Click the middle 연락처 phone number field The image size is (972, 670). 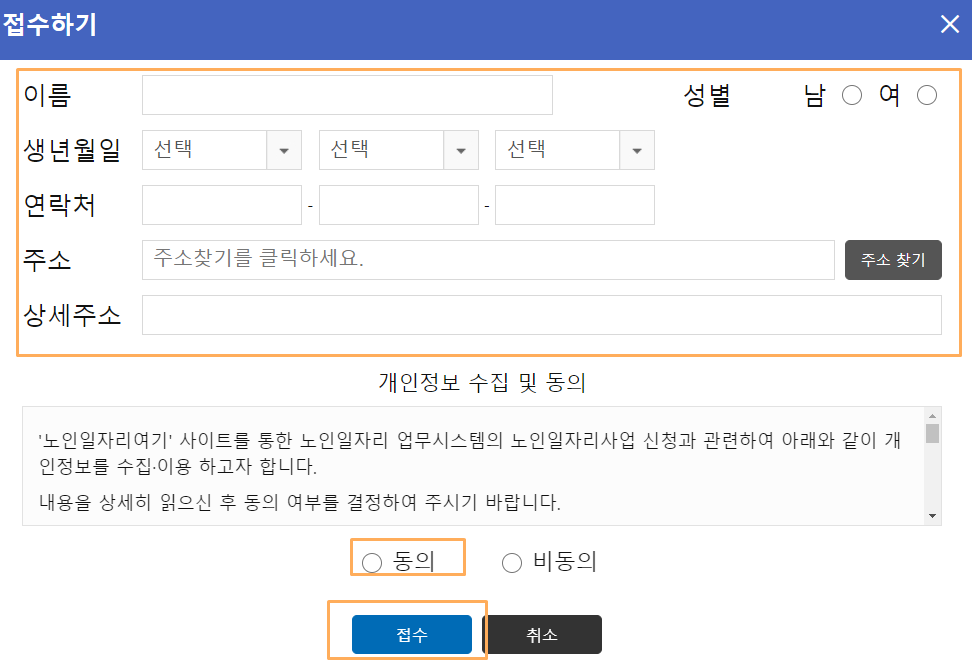(x=399, y=205)
